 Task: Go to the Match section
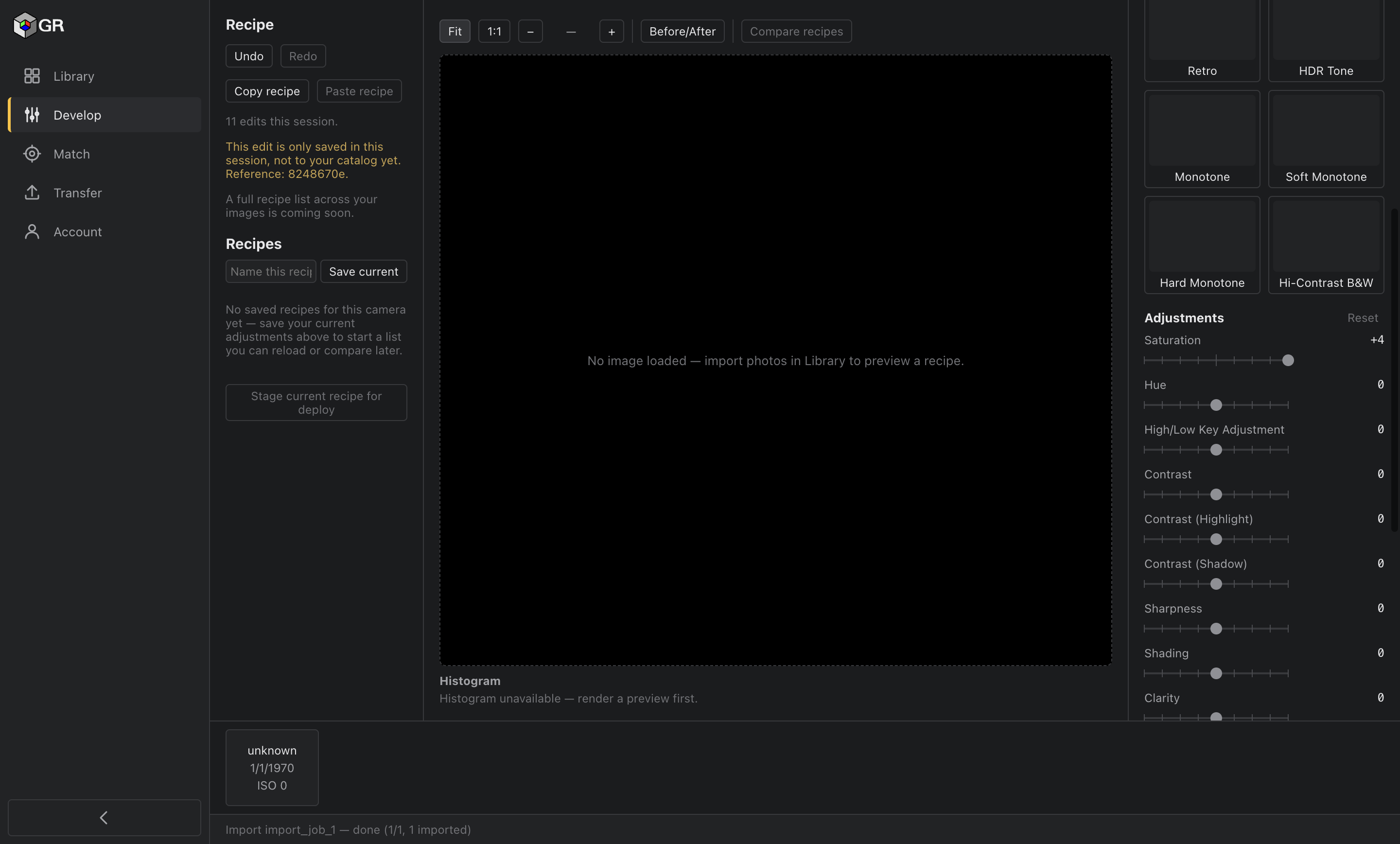[105, 154]
